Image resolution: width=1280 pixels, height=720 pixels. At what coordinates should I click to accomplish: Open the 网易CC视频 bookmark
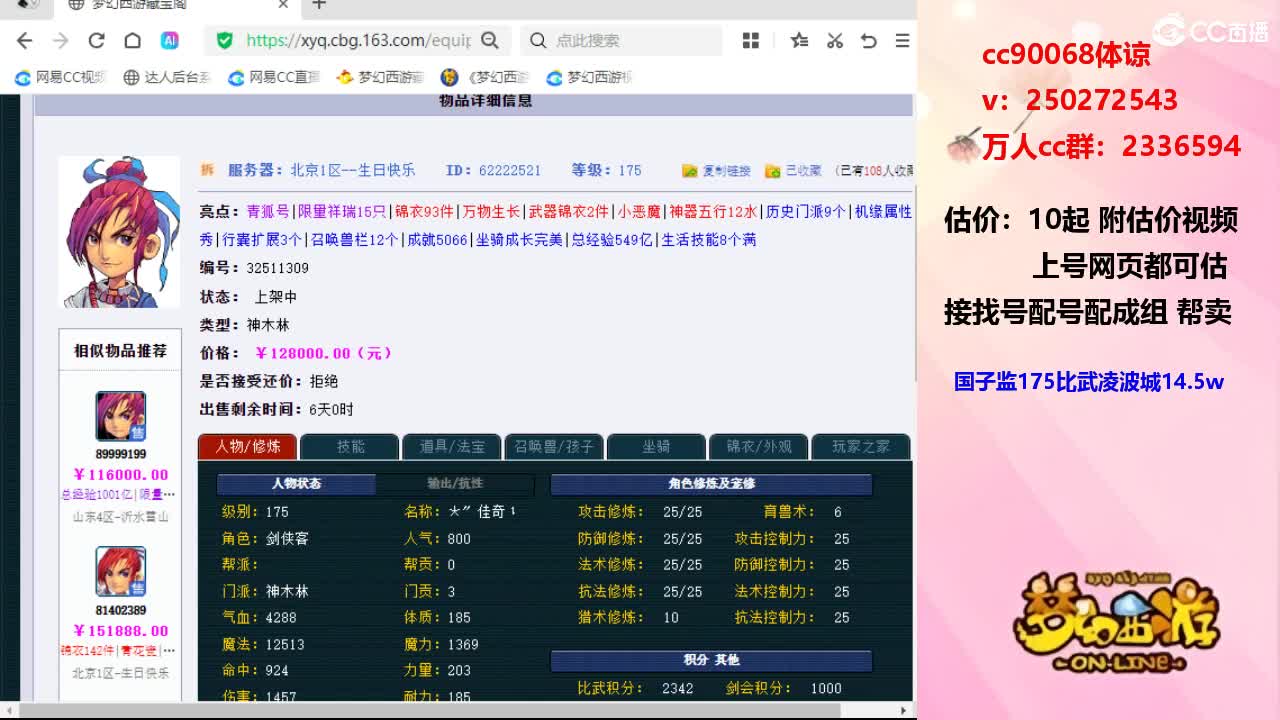[x=61, y=77]
